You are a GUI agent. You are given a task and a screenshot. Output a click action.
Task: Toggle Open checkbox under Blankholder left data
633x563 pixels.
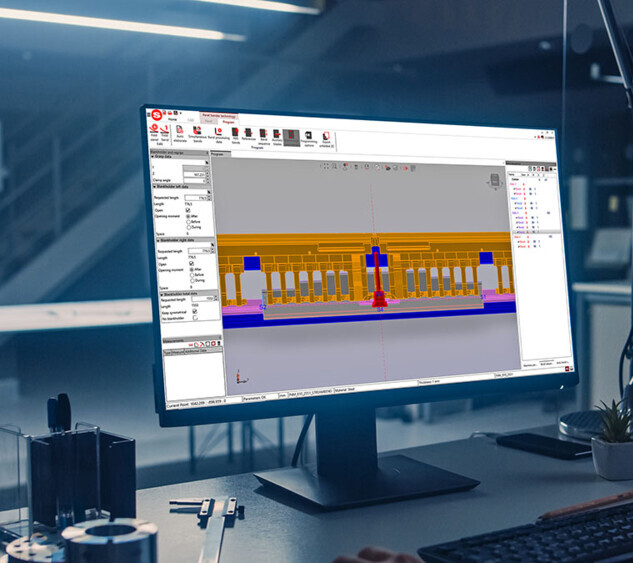coord(186,210)
